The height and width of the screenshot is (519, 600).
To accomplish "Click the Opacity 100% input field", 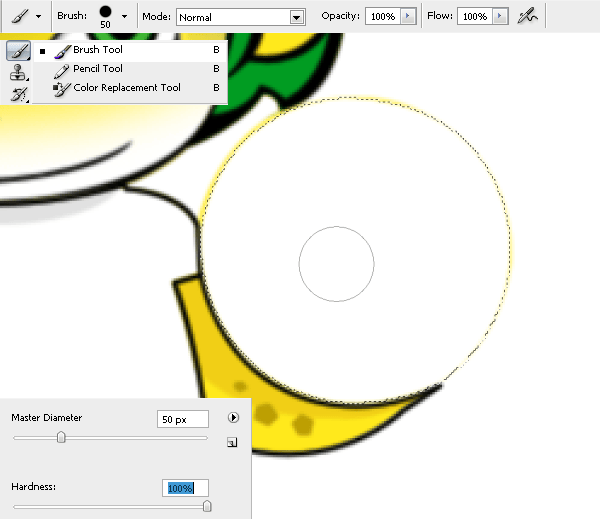I will tap(380, 17).
